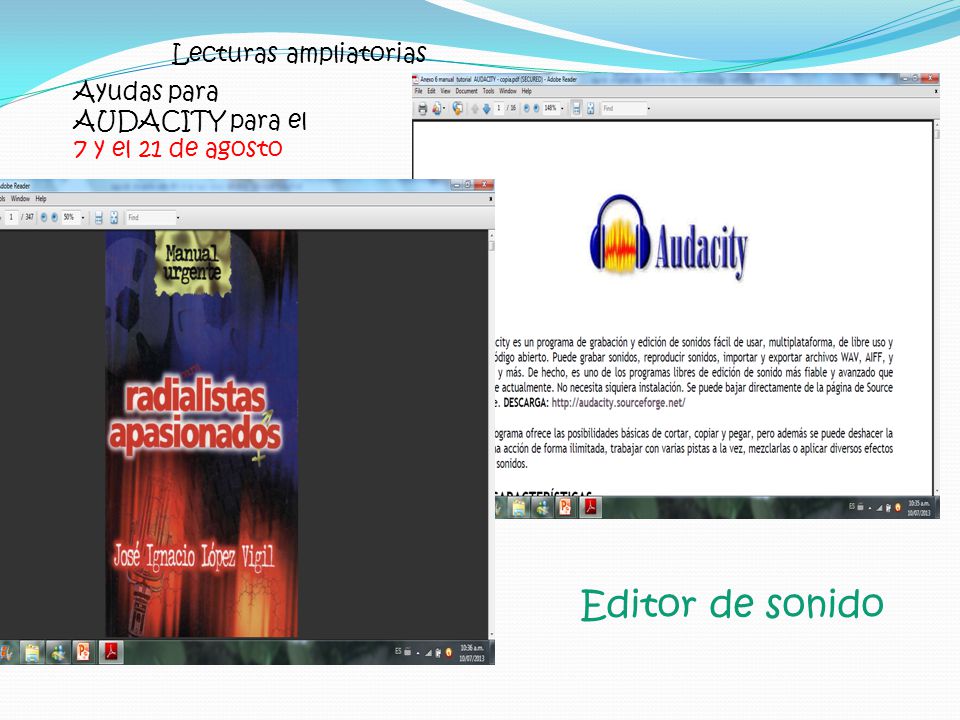Viewport: 960px width, 720px height.
Task: Click the network signal icon in the lower-left taskbar
Action: point(429,653)
